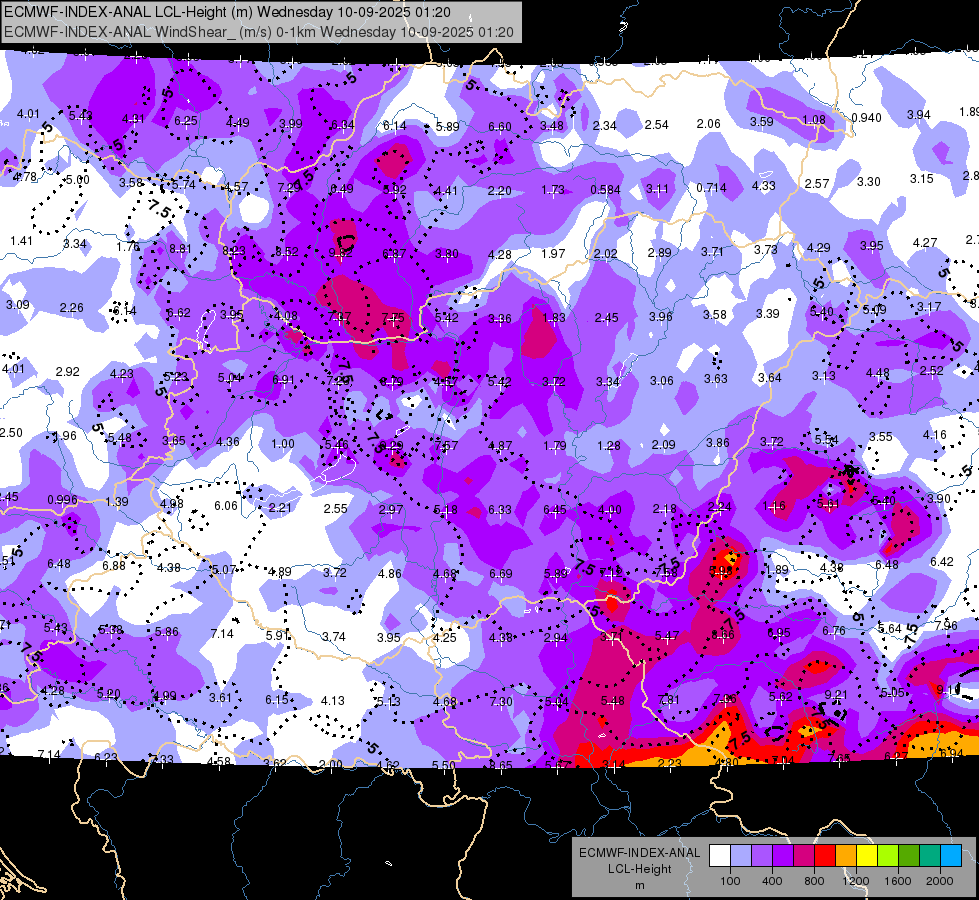The height and width of the screenshot is (900, 979).
Task: Click the wind shear value 6.34
Action: tap(342, 125)
